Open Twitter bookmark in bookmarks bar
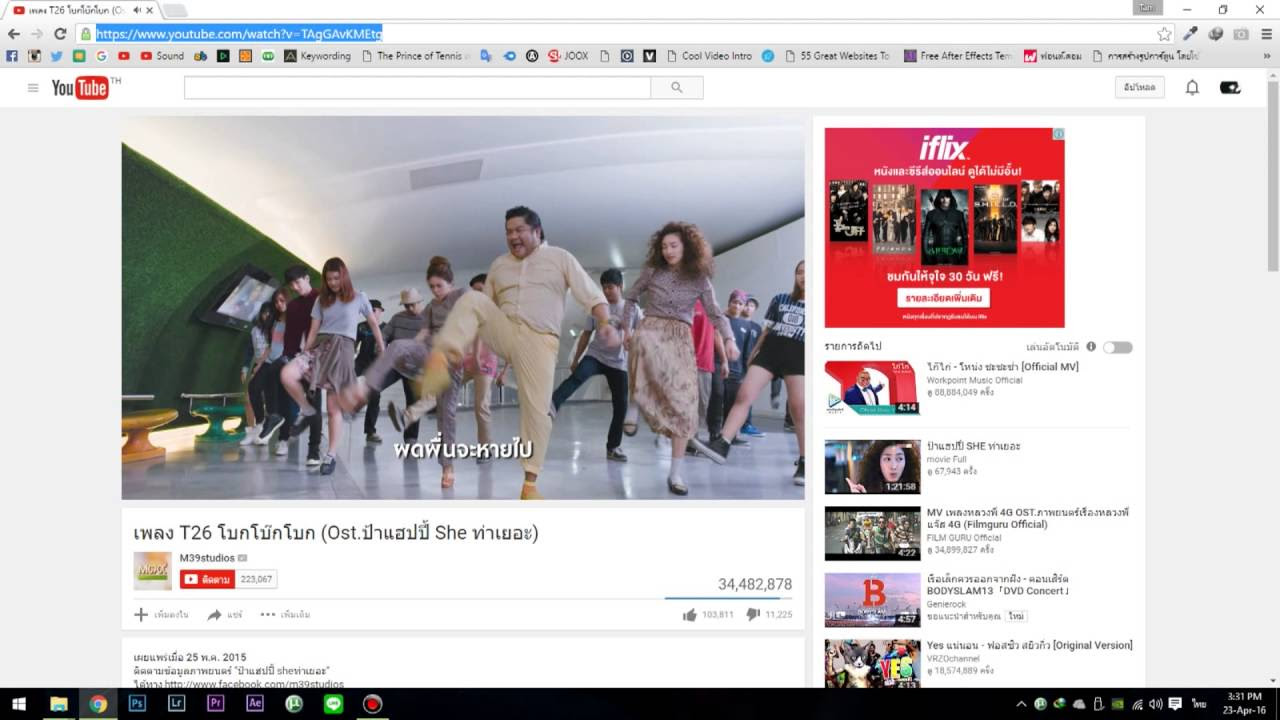The height and width of the screenshot is (720, 1280). tap(57, 56)
